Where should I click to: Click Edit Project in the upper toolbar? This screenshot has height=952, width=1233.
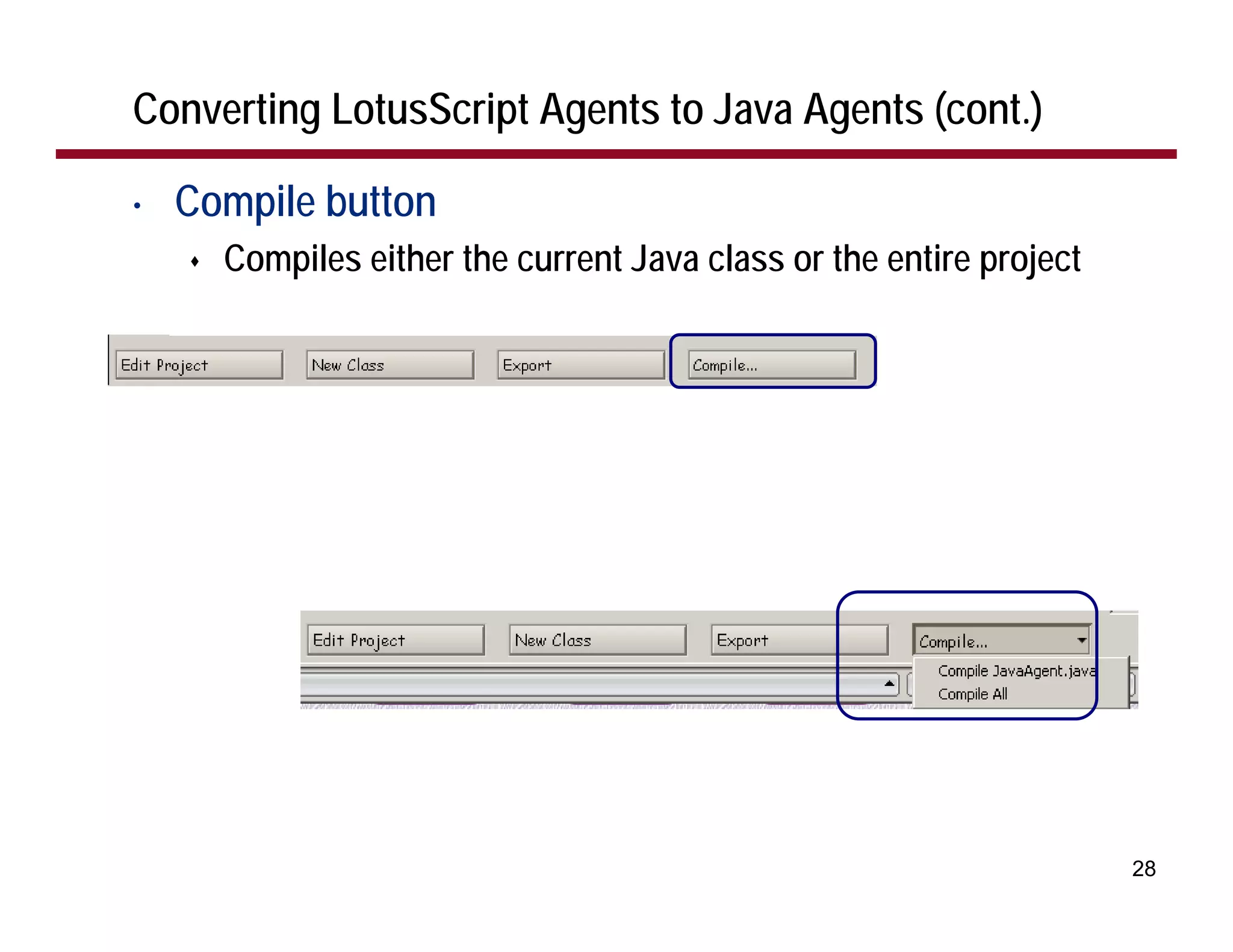[199, 365]
